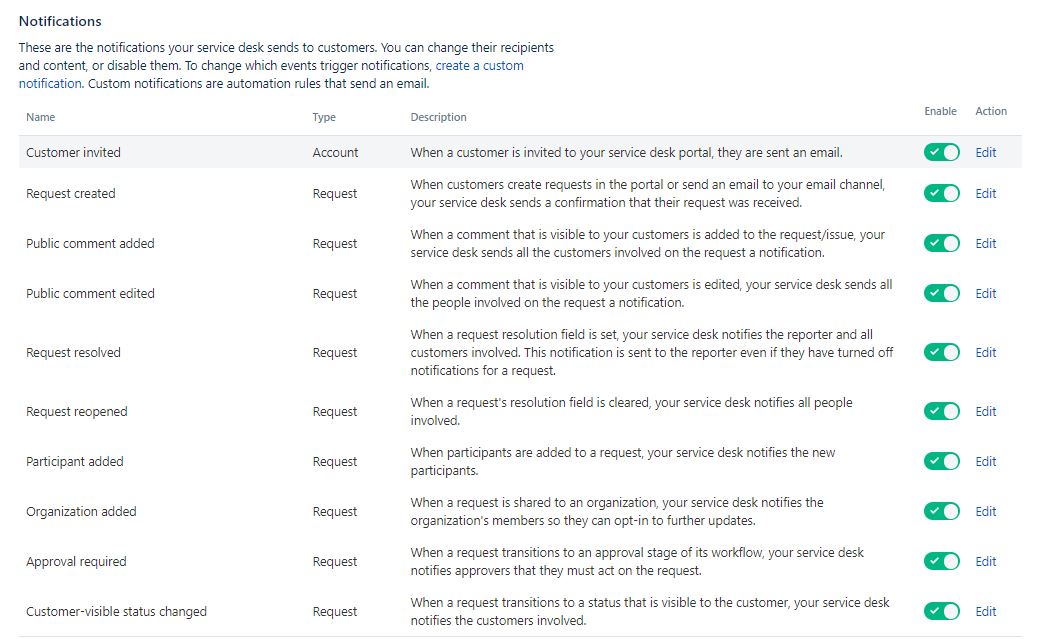This screenshot has width=1040, height=639.
Task: Click the Type column header
Action: point(324,117)
